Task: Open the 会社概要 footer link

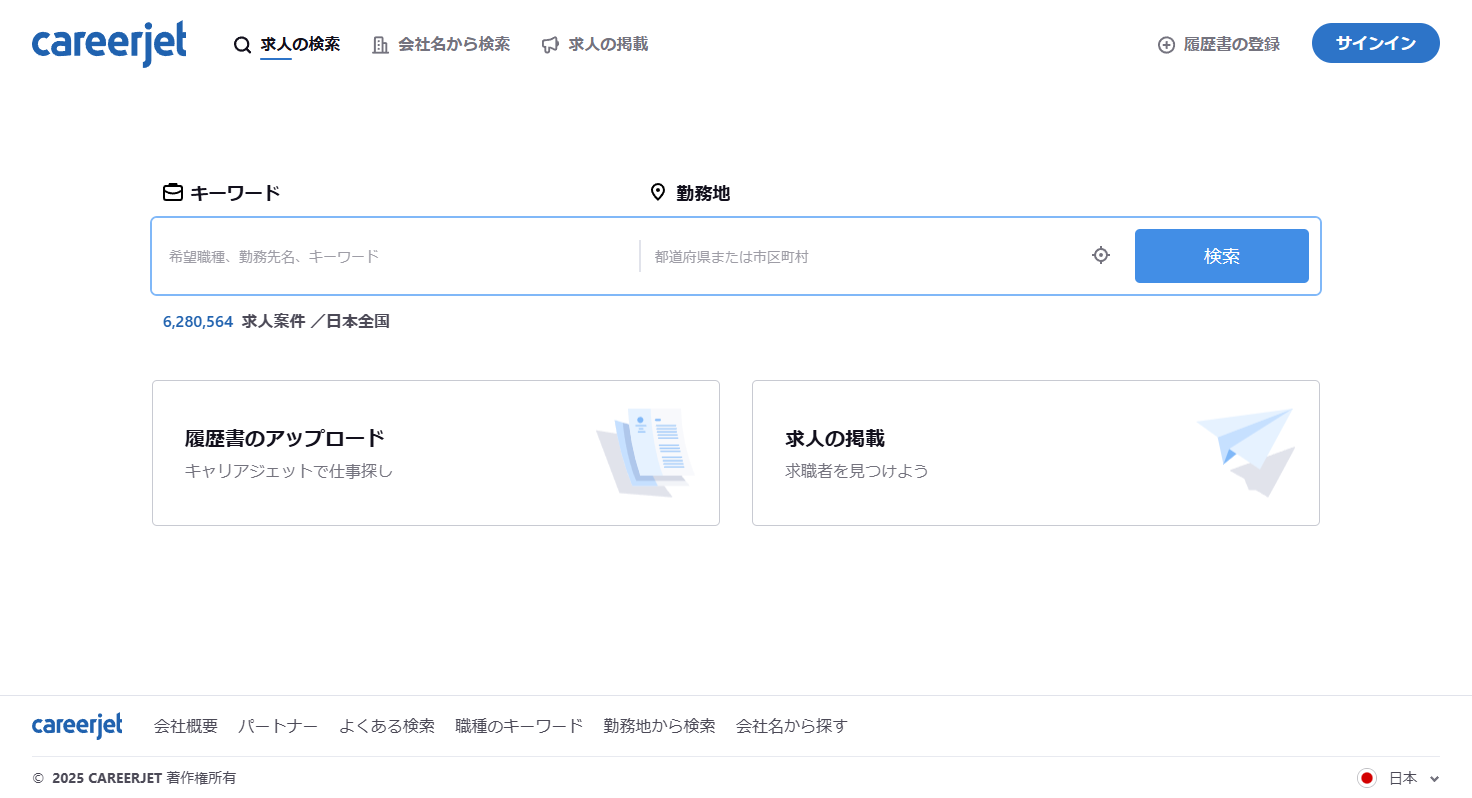Action: click(186, 726)
